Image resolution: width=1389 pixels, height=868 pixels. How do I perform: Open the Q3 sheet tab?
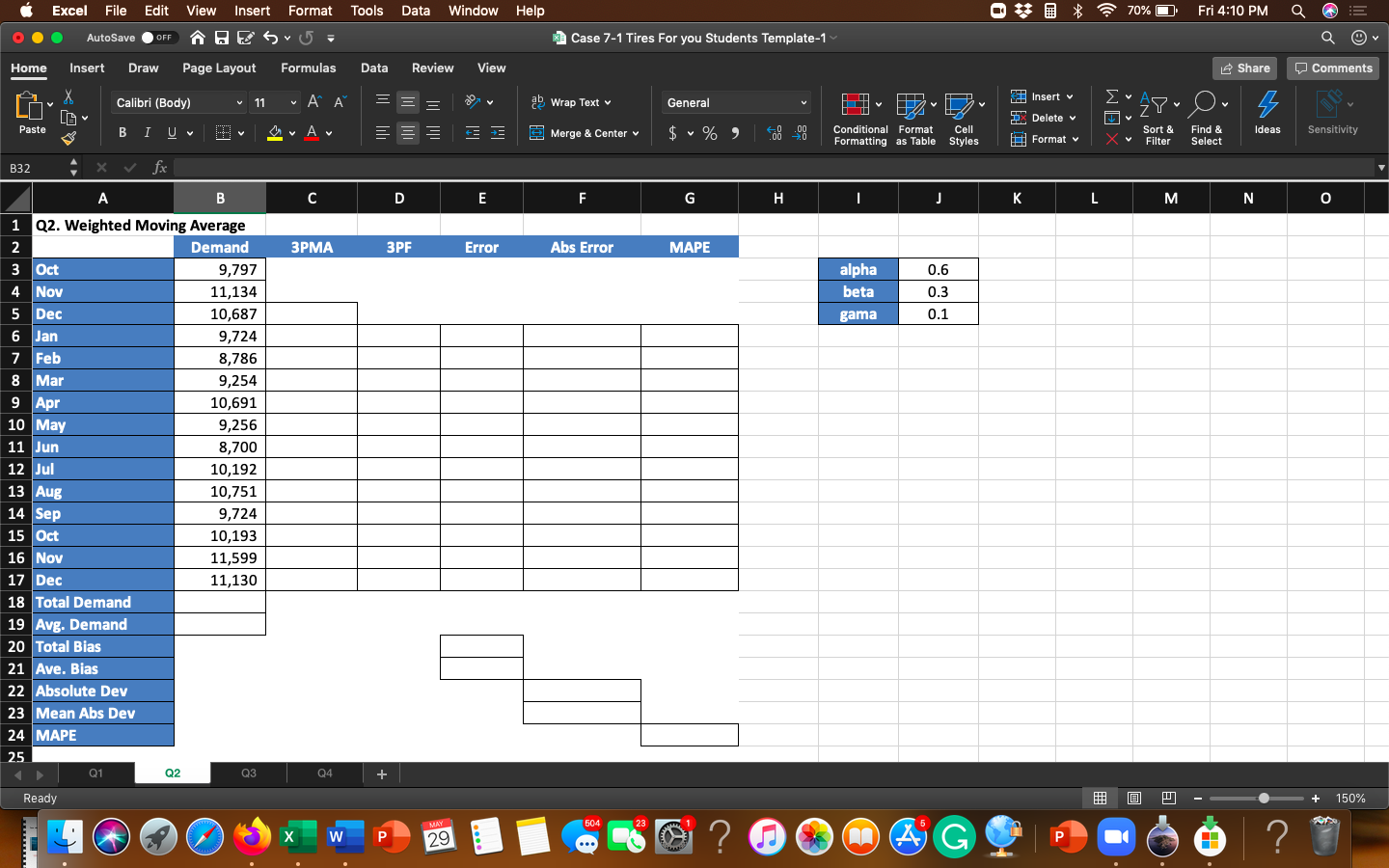[x=248, y=773]
